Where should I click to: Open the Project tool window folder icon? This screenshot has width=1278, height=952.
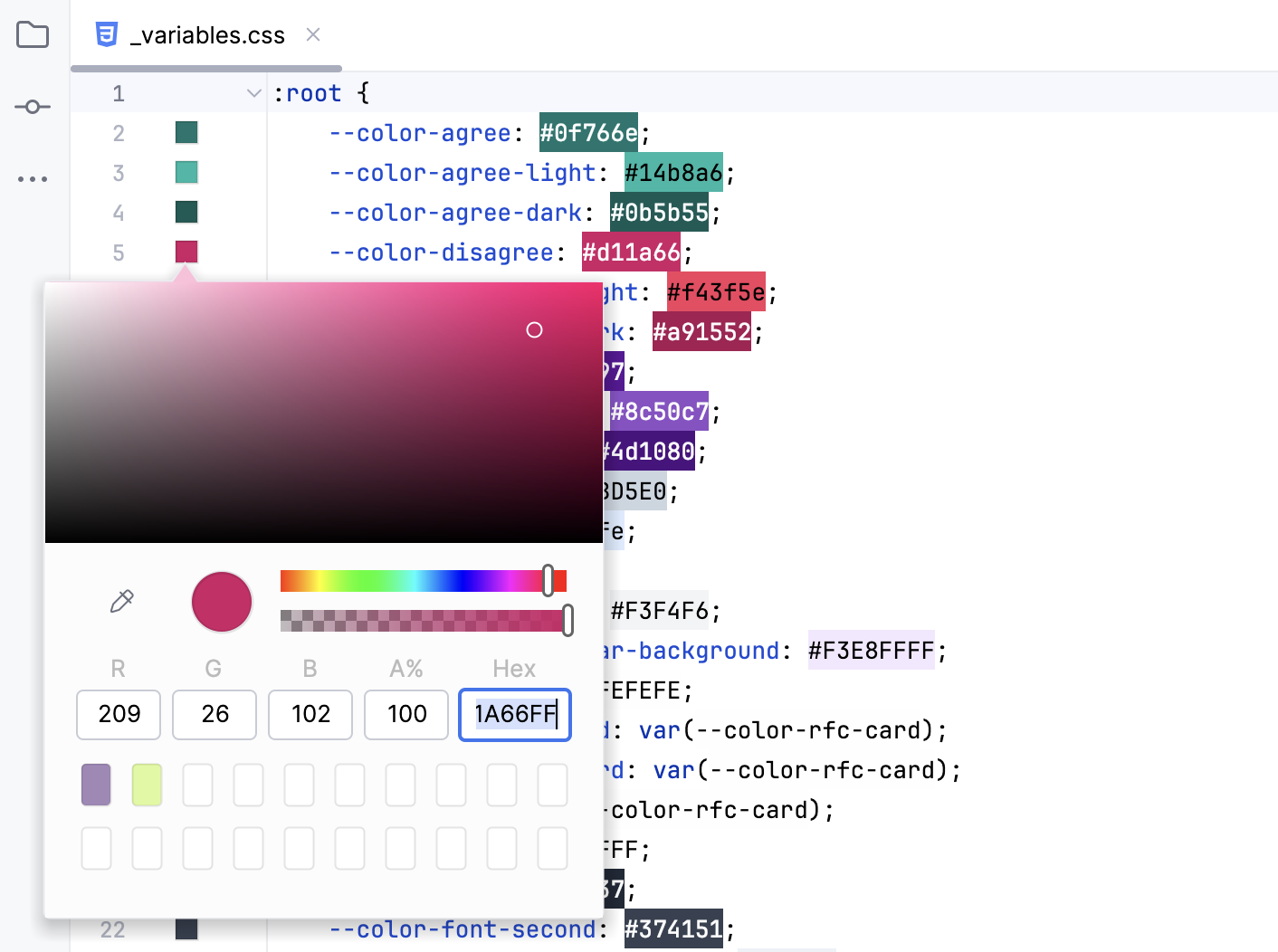point(33,35)
